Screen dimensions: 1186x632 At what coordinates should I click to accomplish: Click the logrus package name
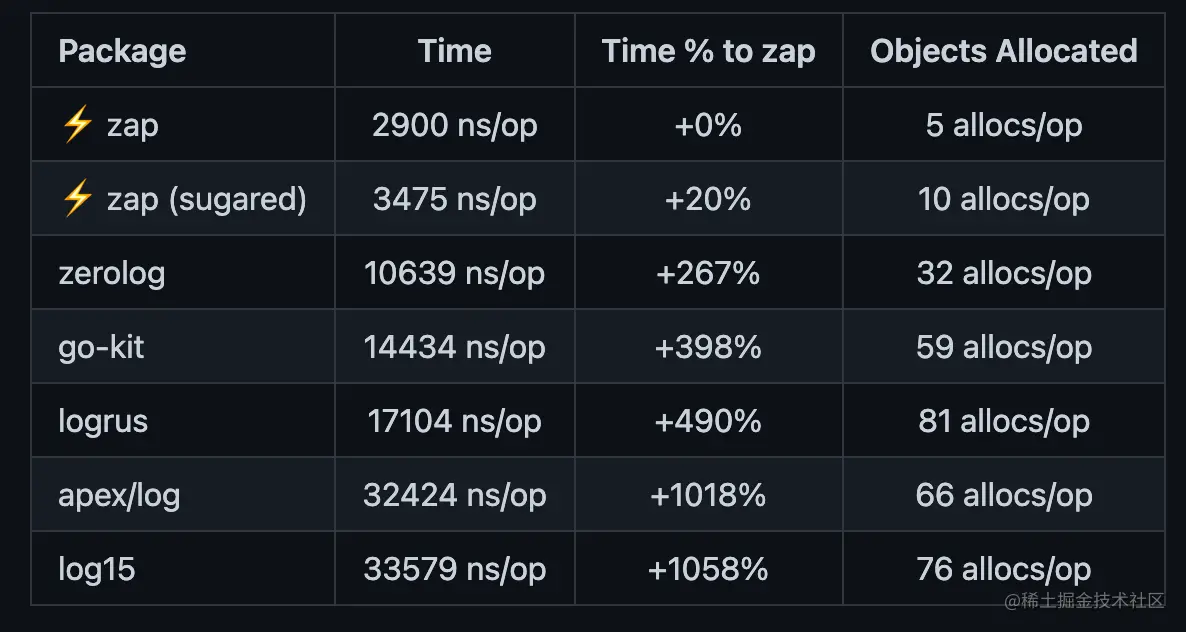tap(103, 421)
